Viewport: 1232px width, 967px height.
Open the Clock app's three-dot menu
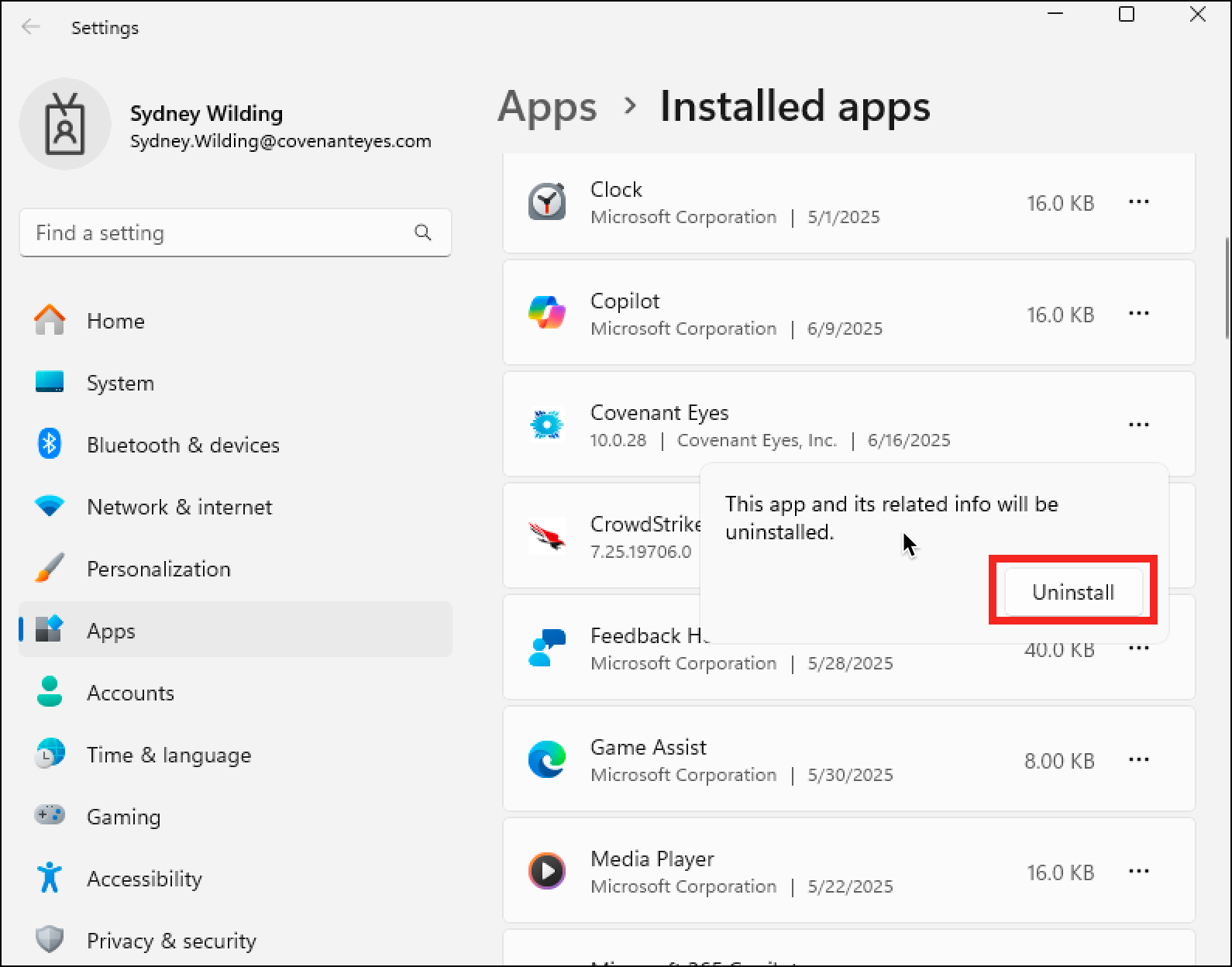[1138, 201]
